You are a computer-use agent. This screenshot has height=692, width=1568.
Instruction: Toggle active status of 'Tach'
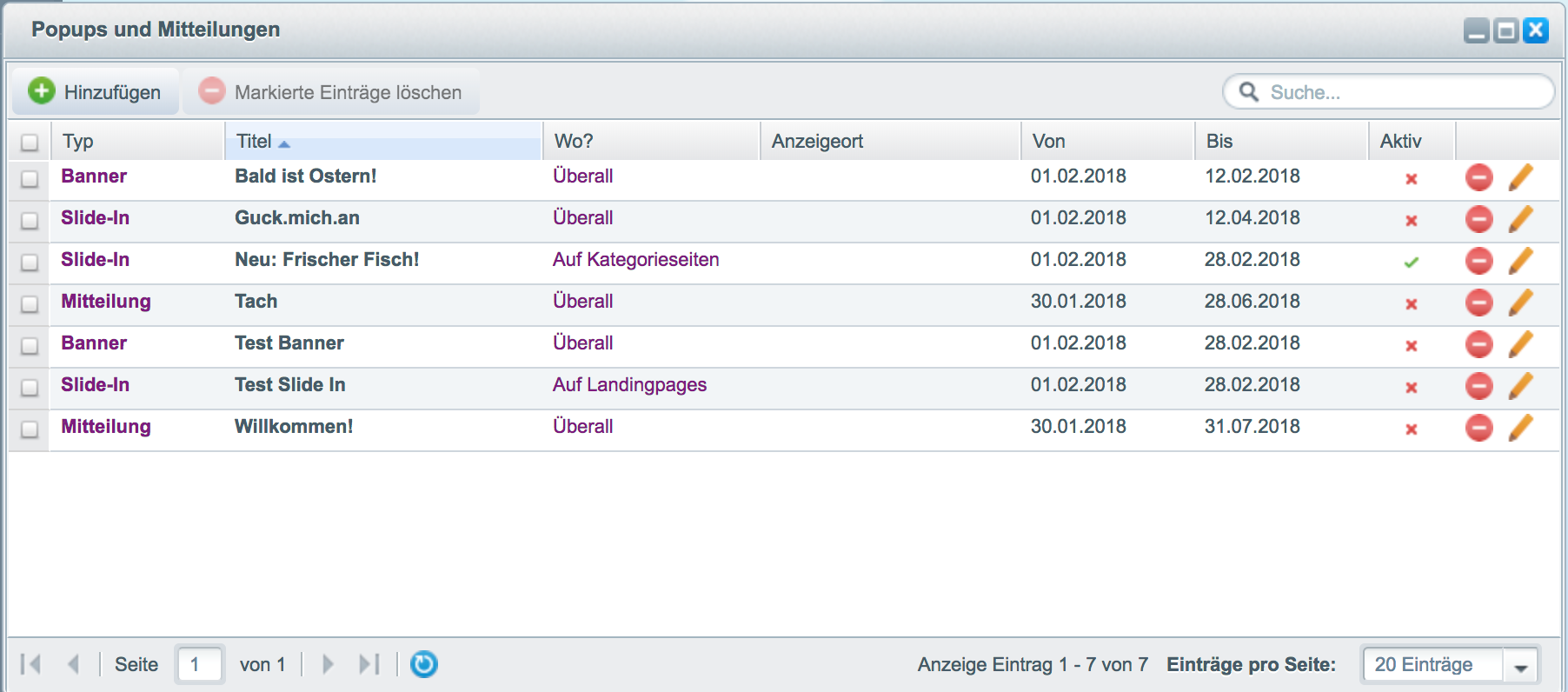pyautogui.click(x=1412, y=304)
